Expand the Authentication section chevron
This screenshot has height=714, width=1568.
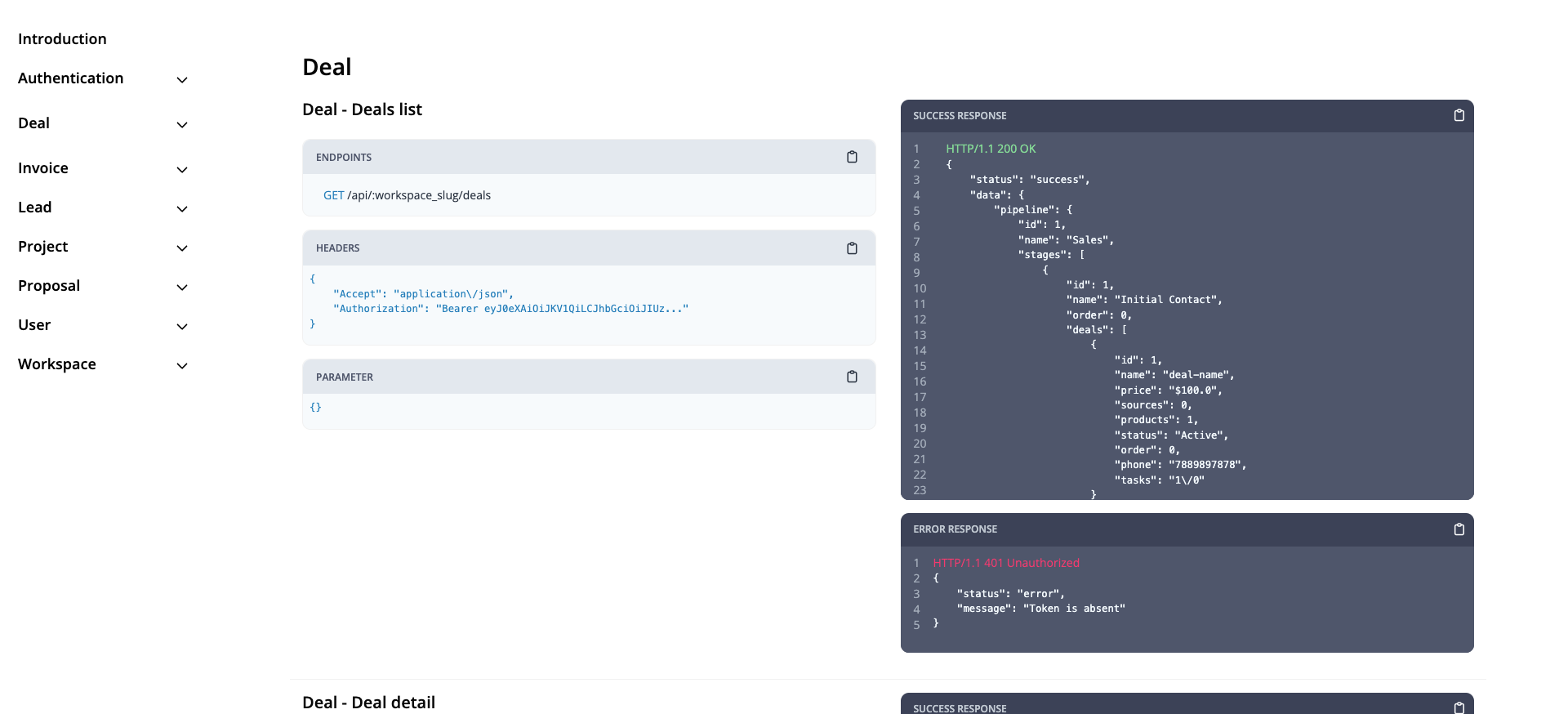click(182, 79)
